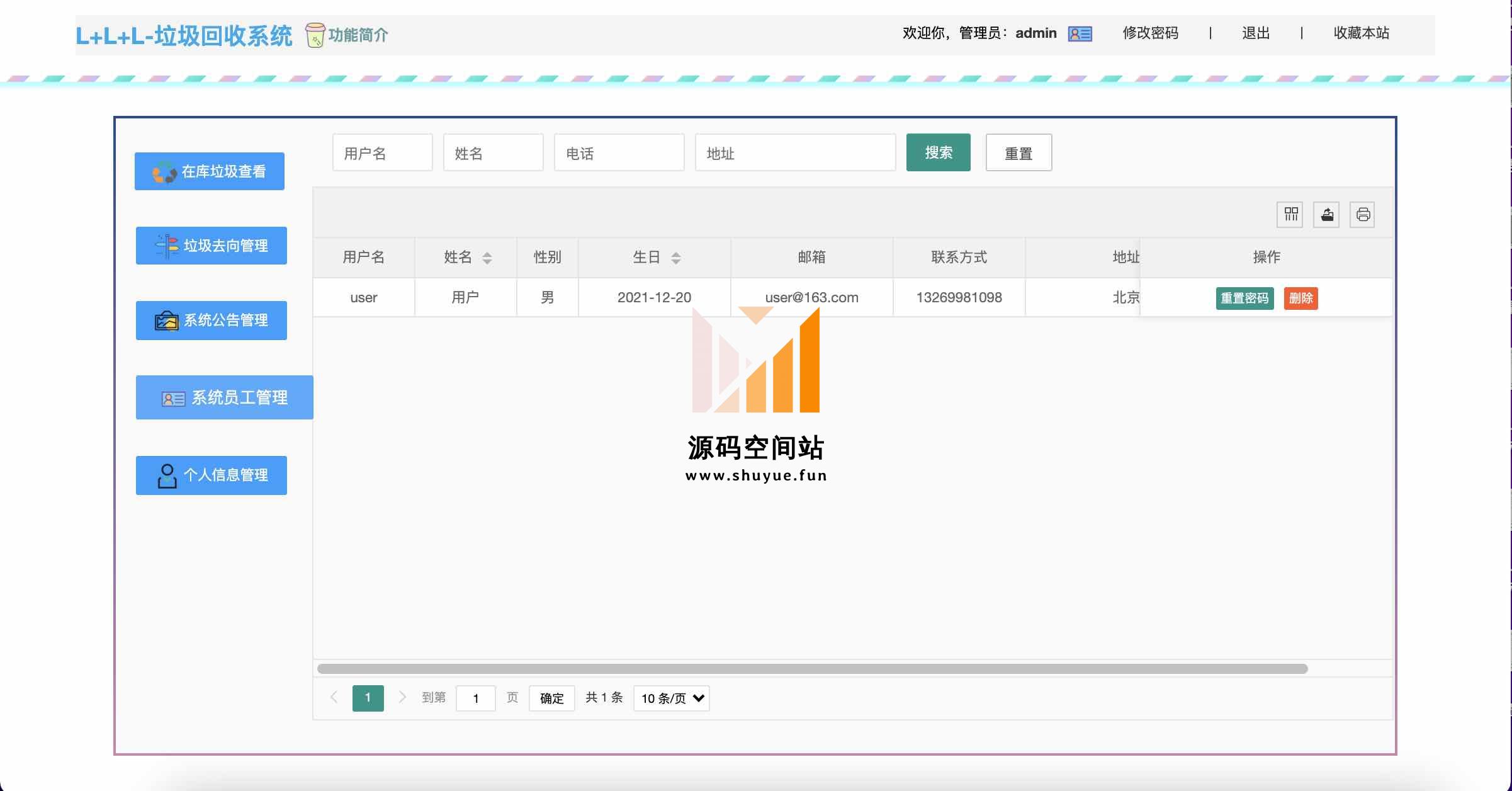Go to the next page arrow

(402, 697)
